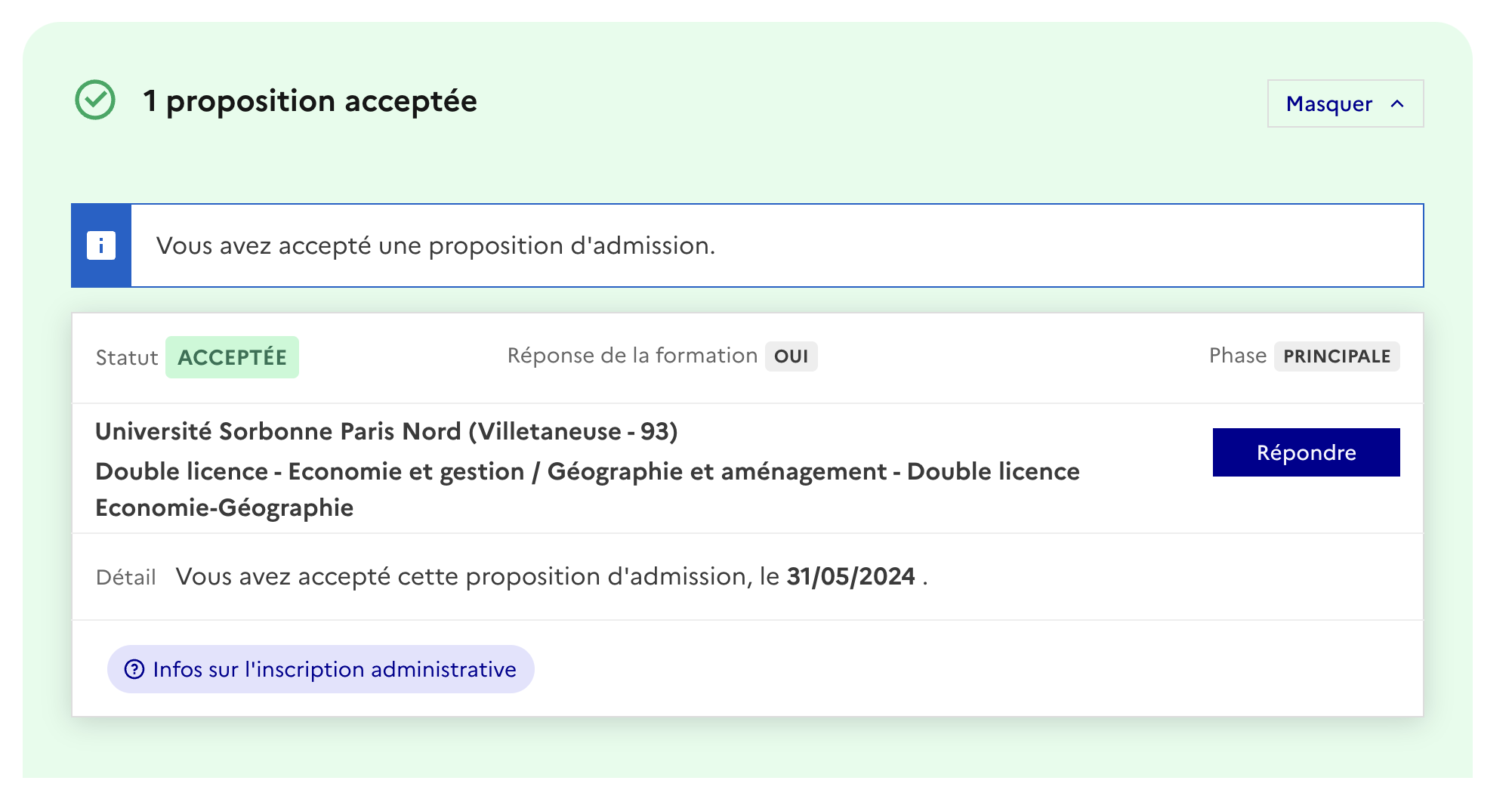
Task: Select the Université Sorbonne Paris Nord title
Action: coord(387,431)
